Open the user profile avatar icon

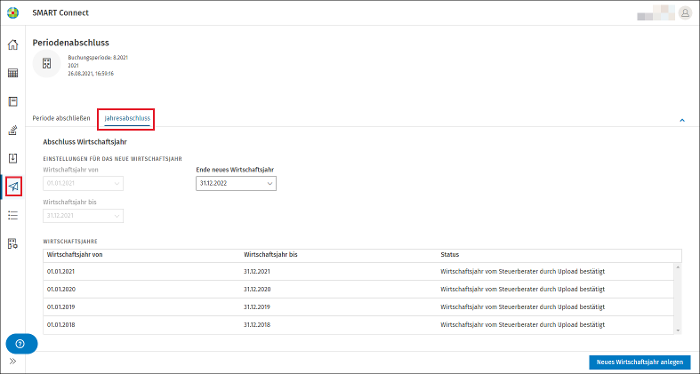click(685, 12)
